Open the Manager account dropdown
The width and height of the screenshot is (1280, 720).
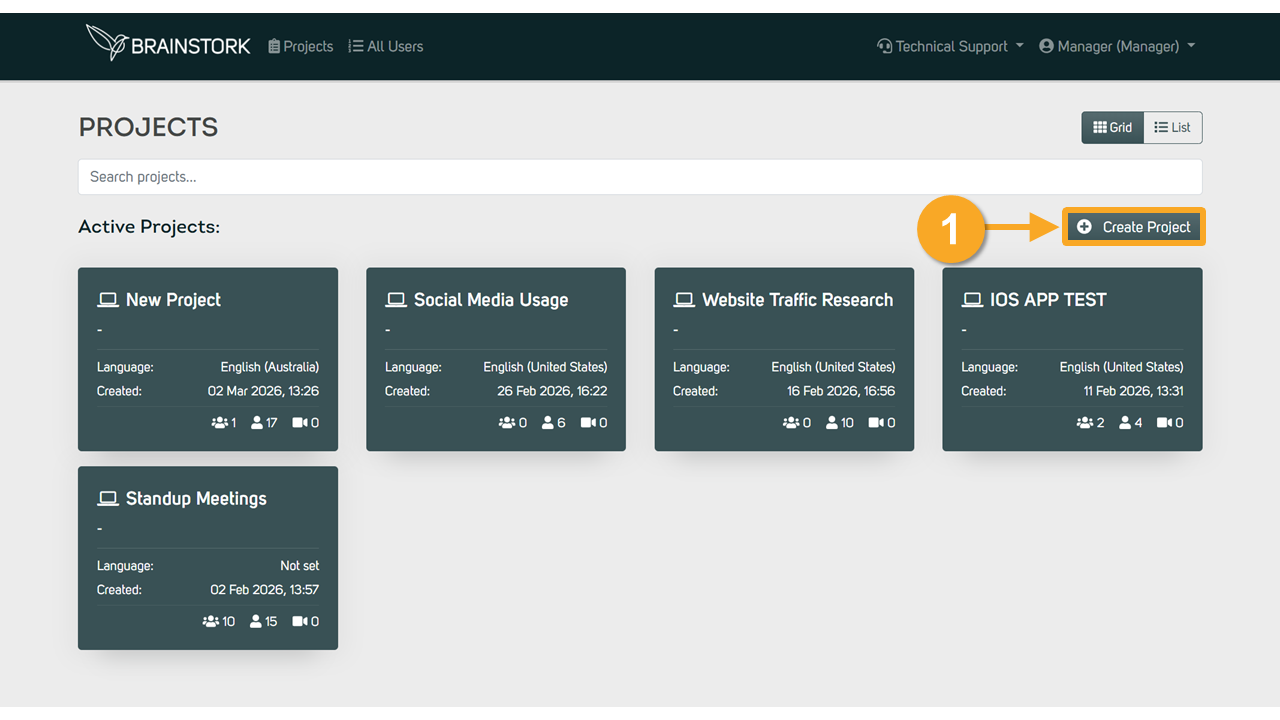coord(1117,46)
